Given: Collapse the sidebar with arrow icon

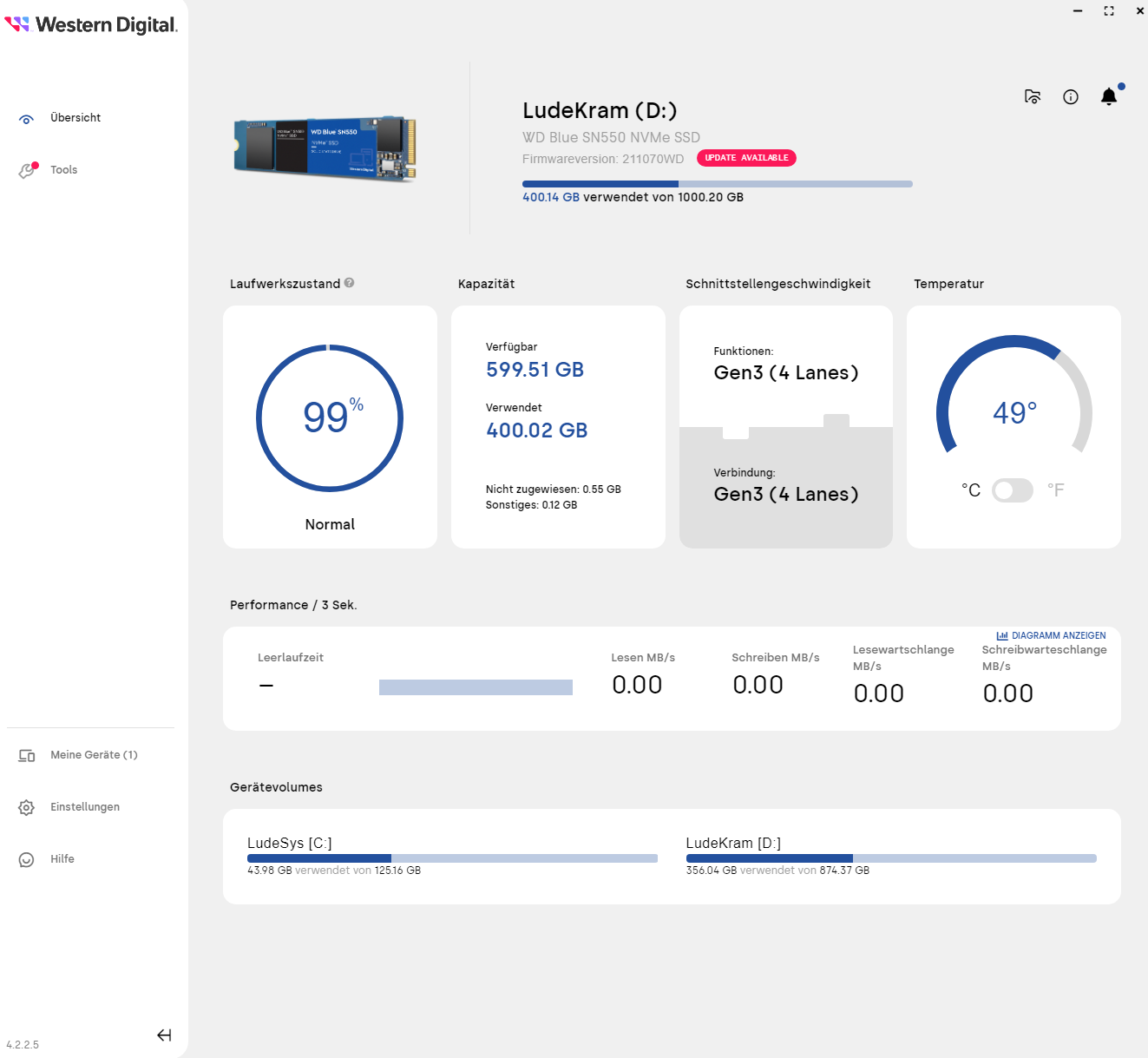Looking at the screenshot, I should pyautogui.click(x=164, y=1035).
